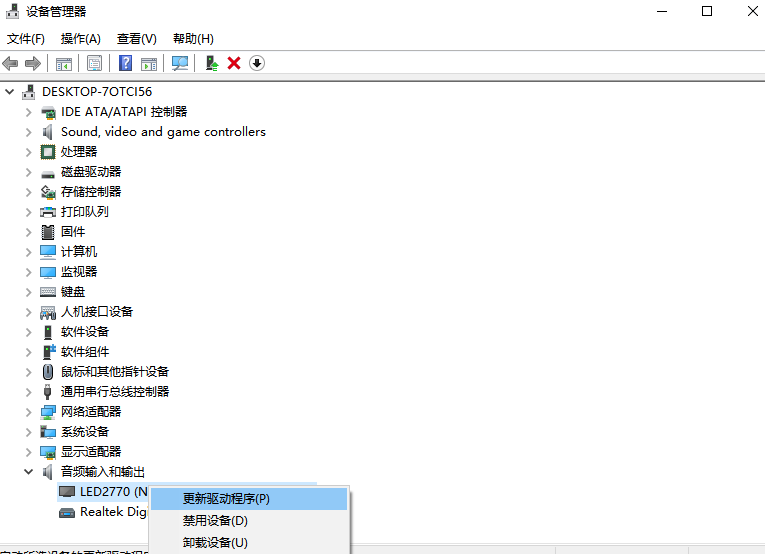Image resolution: width=765 pixels, height=554 pixels.
Task: Select 禁用设备(D) in the context menu
Action: tap(215, 521)
